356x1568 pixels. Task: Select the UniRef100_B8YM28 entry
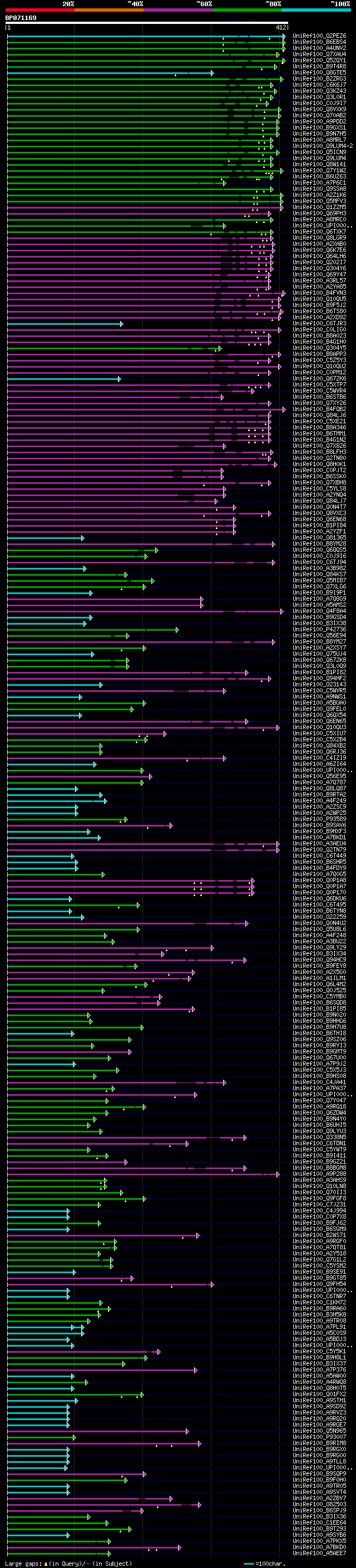pos(319,543)
